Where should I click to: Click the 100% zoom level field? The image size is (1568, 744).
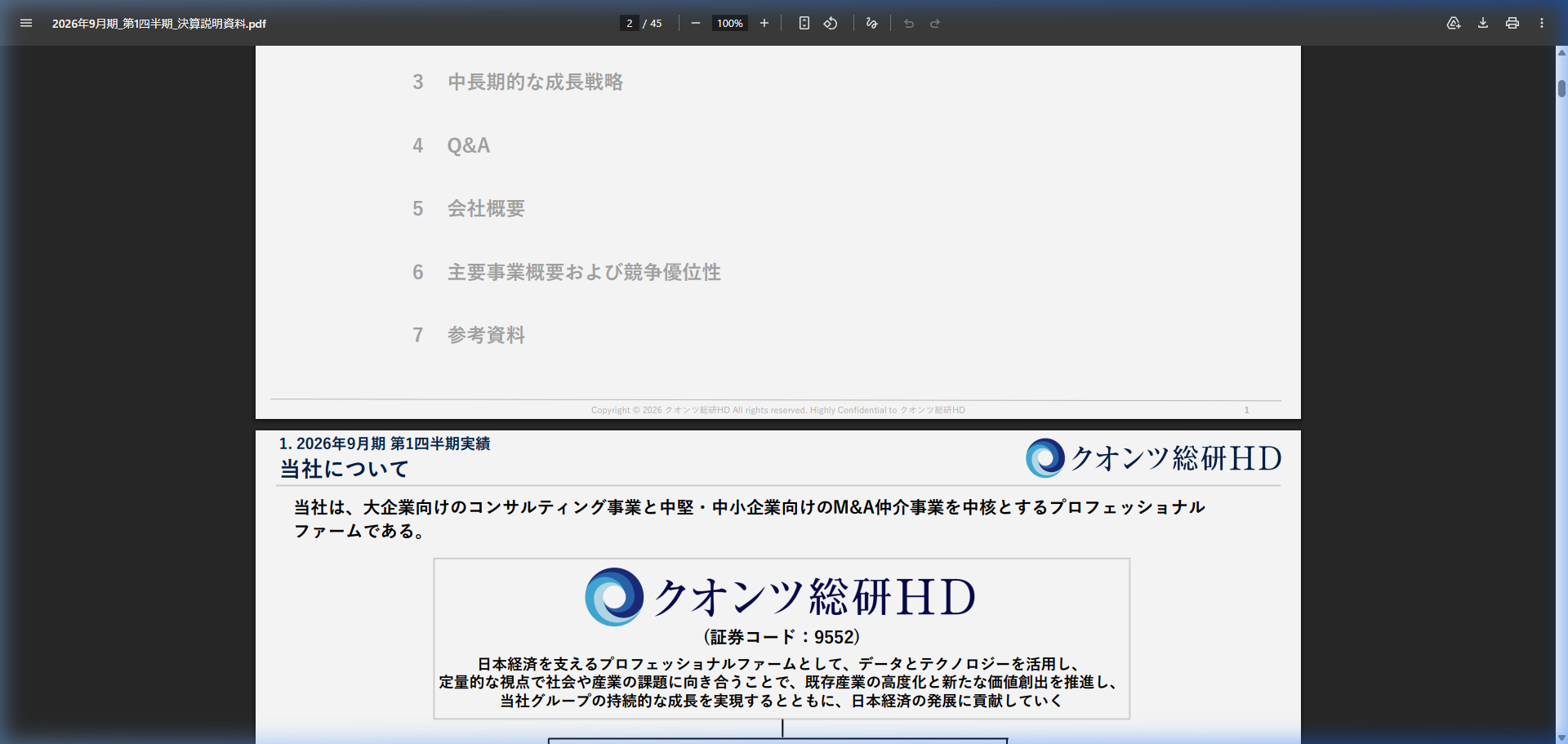[729, 23]
